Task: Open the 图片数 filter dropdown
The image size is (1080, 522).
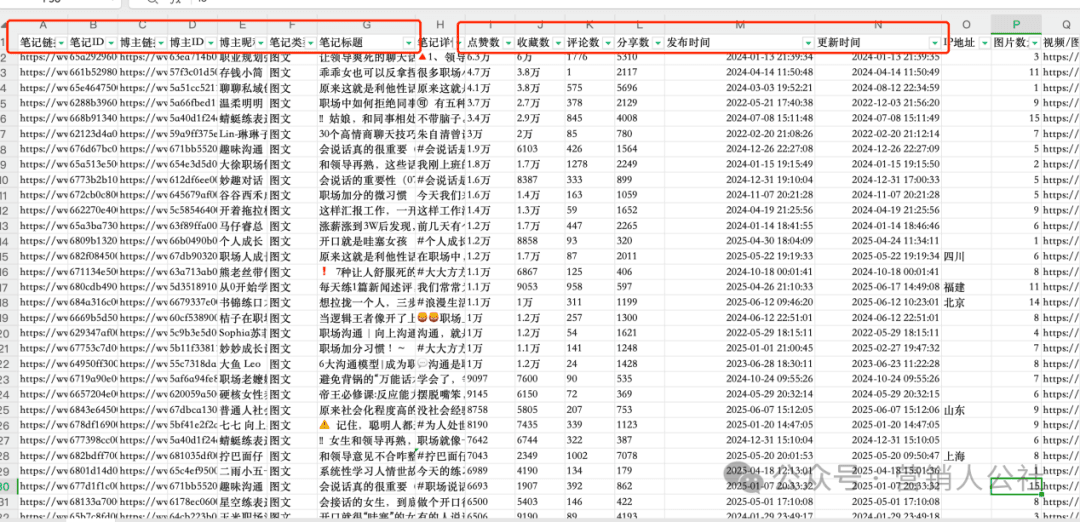Action: tap(1033, 43)
